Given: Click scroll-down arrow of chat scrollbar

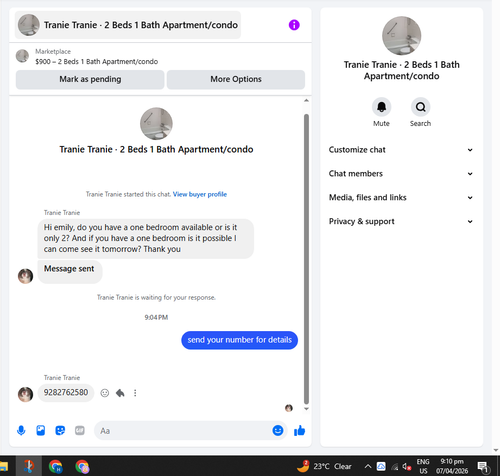Looking at the screenshot, I should point(306,409).
